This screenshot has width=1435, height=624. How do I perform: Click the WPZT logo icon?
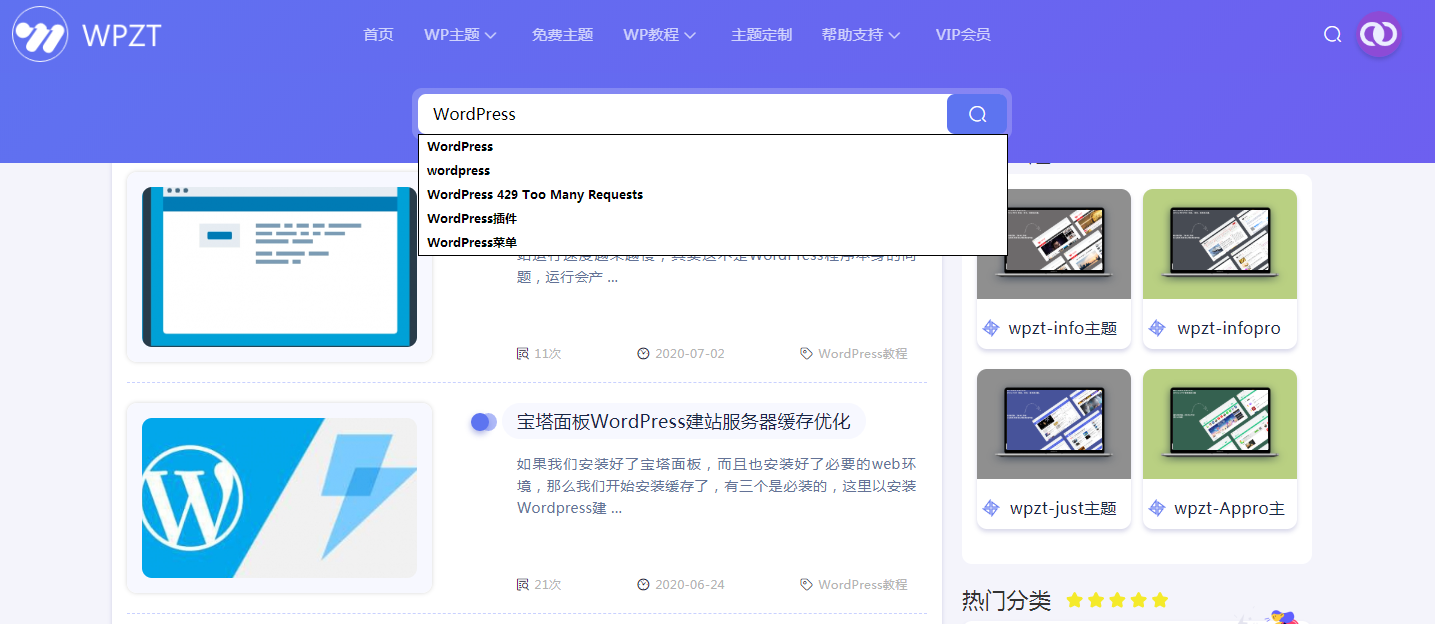[40, 35]
